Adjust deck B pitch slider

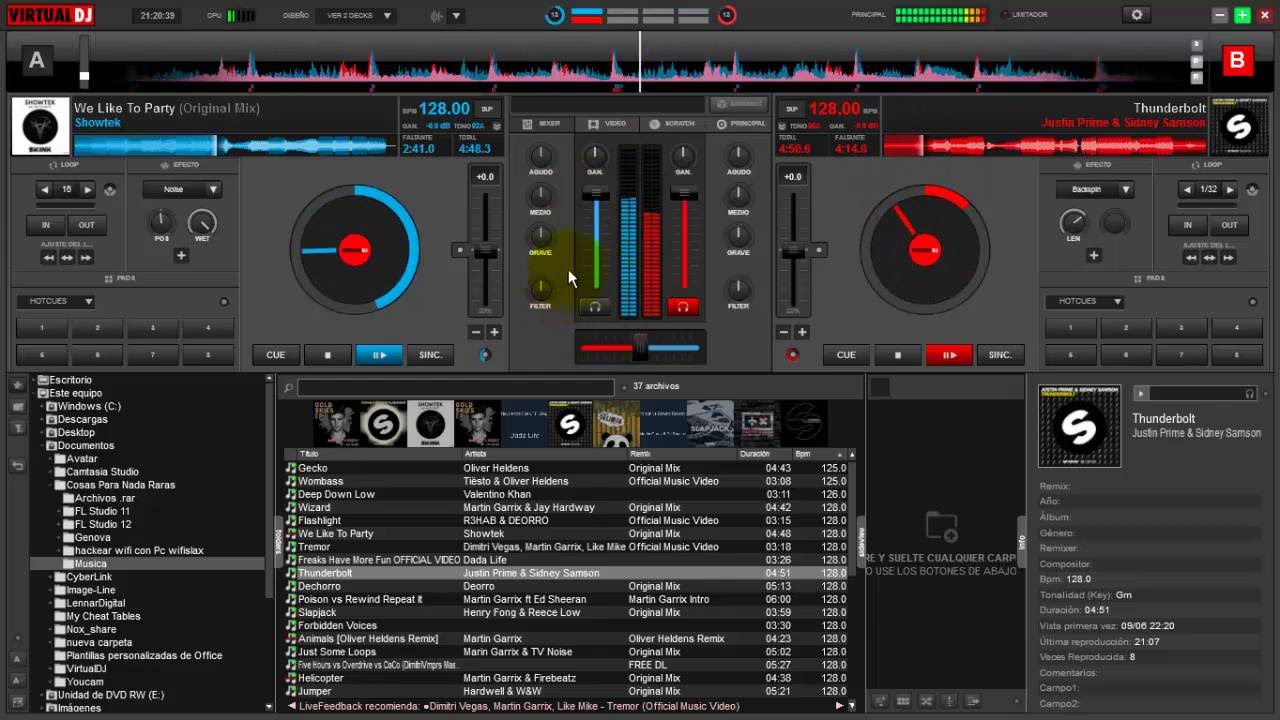coord(792,250)
